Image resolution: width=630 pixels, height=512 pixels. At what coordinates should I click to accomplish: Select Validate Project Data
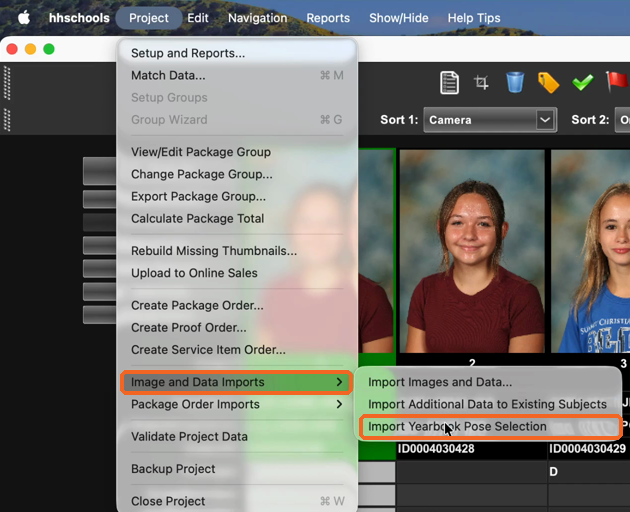pyautogui.click(x=237, y=436)
